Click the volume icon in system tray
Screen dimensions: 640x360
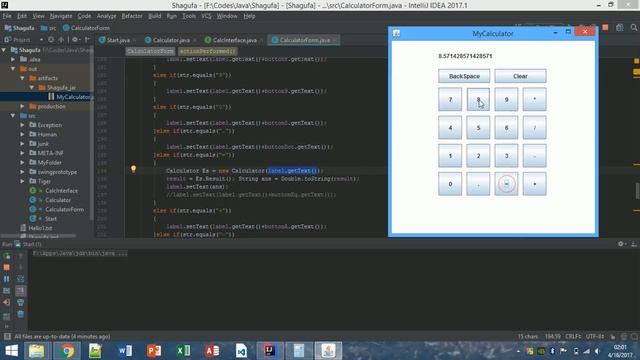pos(597,351)
